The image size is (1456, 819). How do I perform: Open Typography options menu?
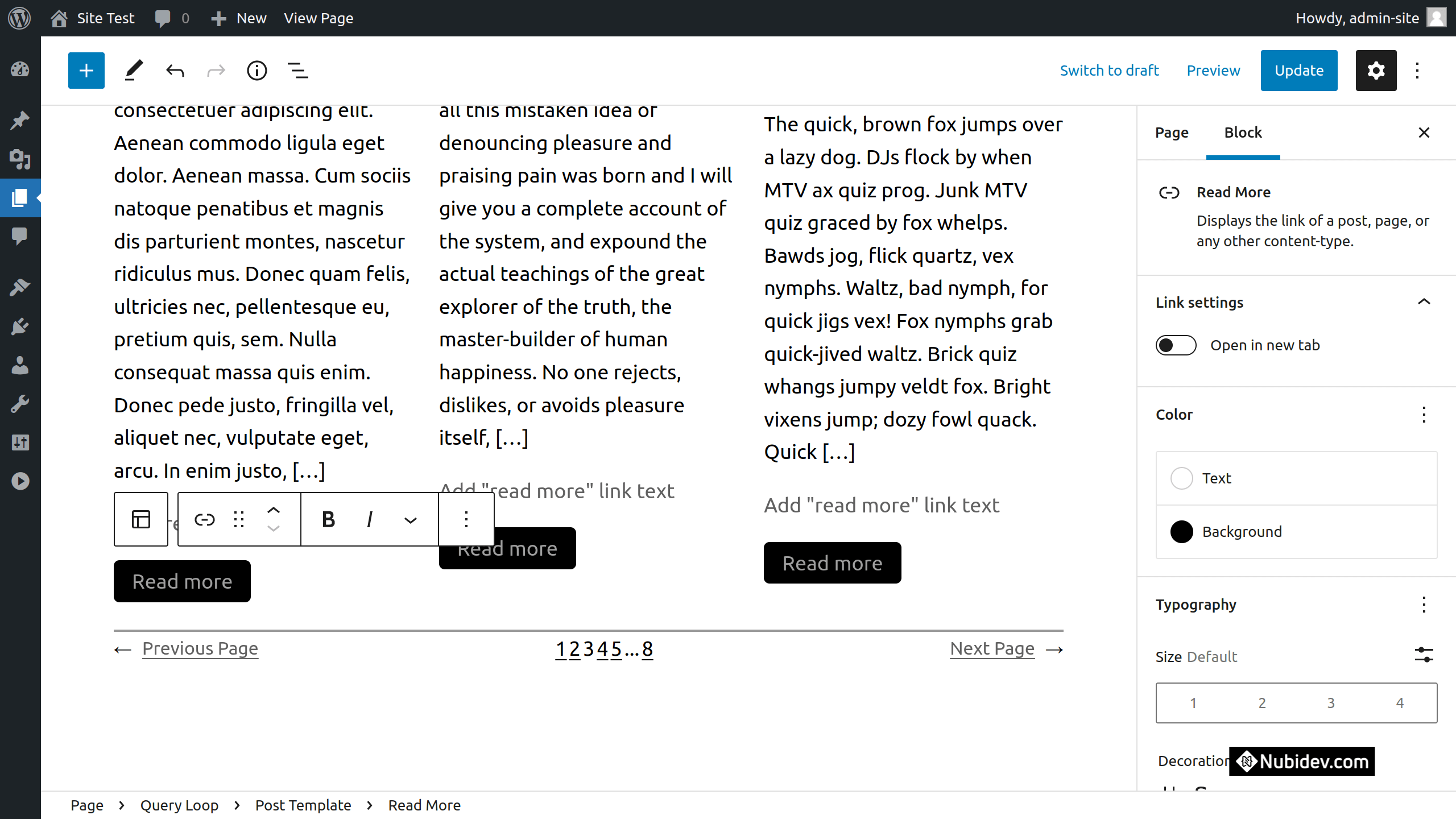coord(1424,605)
